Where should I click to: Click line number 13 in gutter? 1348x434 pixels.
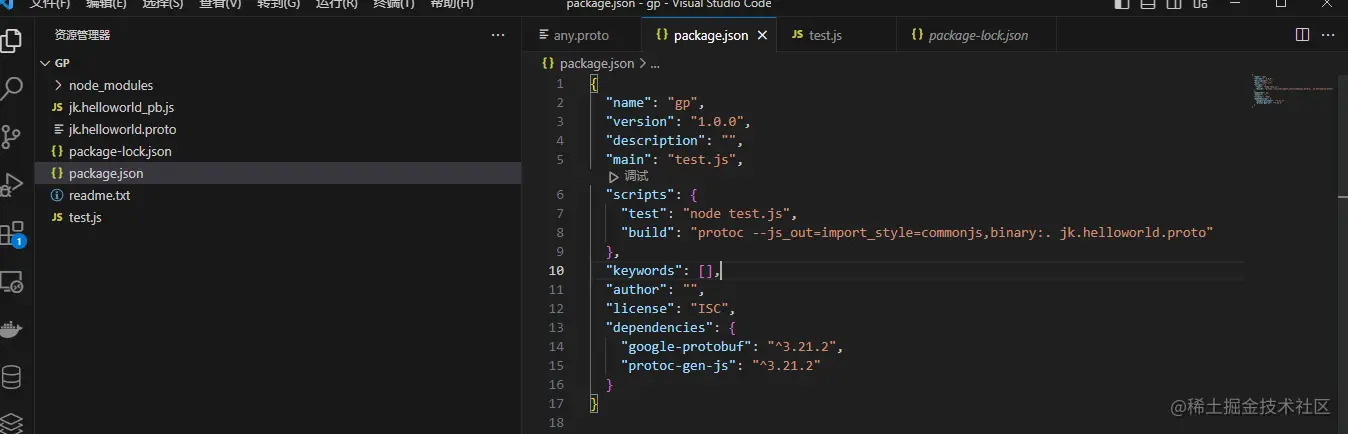(556, 327)
